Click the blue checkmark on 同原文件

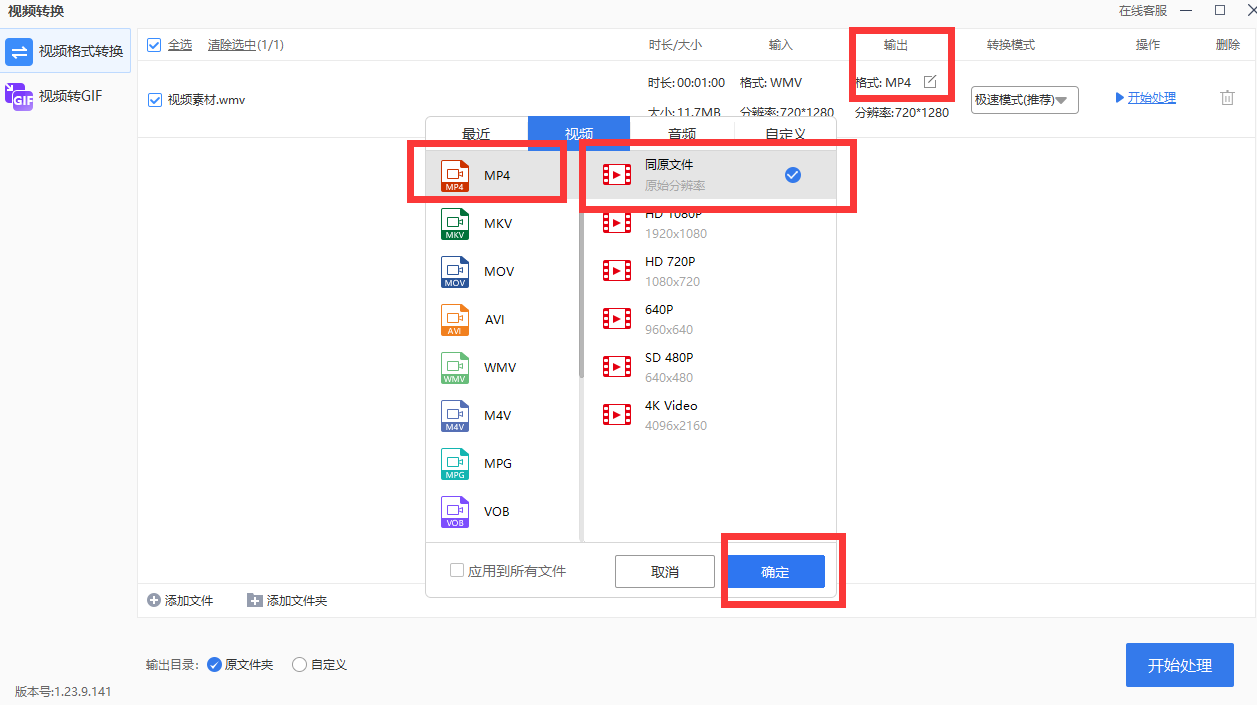tap(793, 175)
